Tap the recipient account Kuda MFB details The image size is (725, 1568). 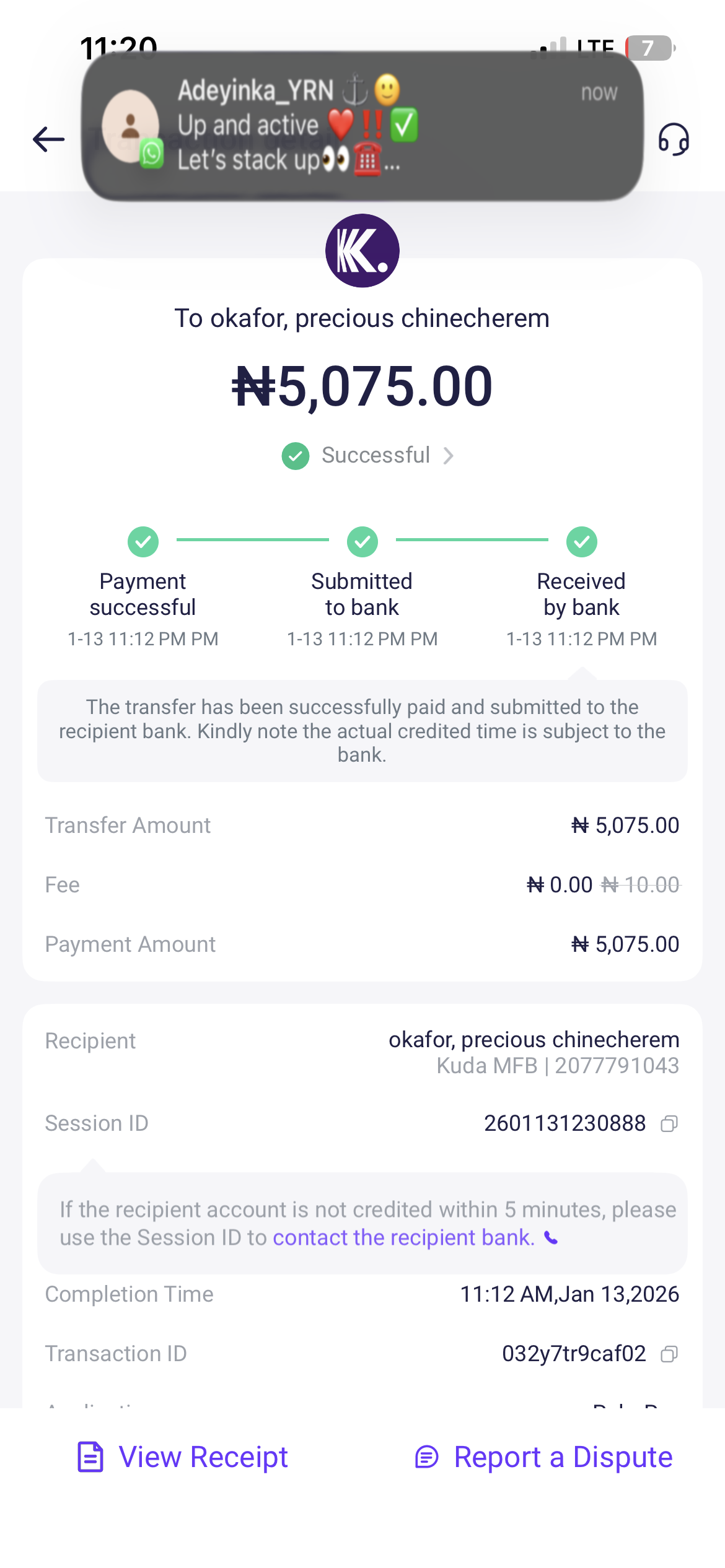(x=558, y=1066)
